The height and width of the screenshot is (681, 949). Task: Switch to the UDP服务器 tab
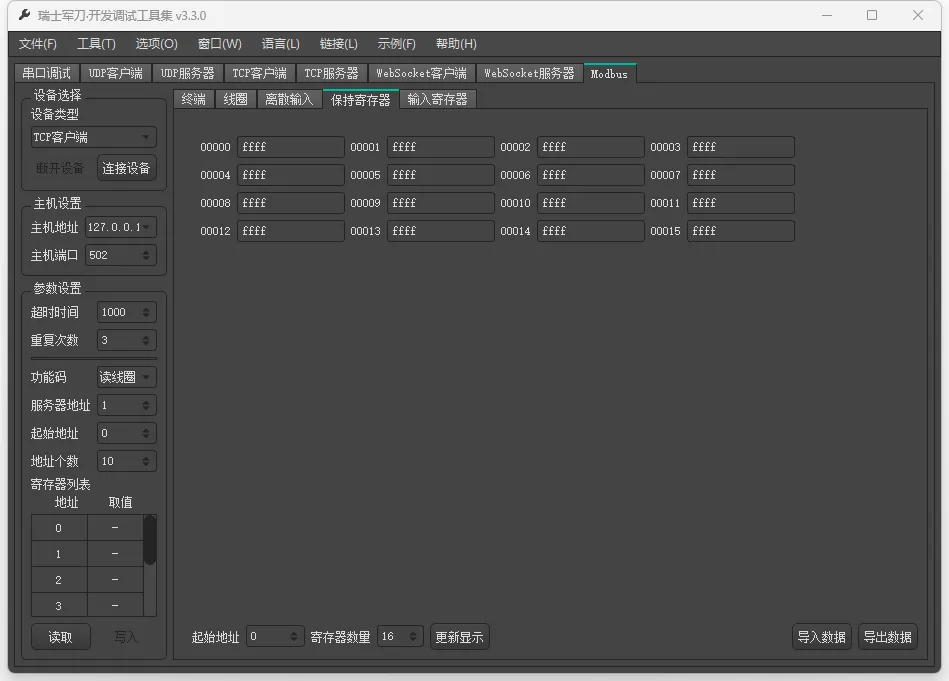click(188, 73)
